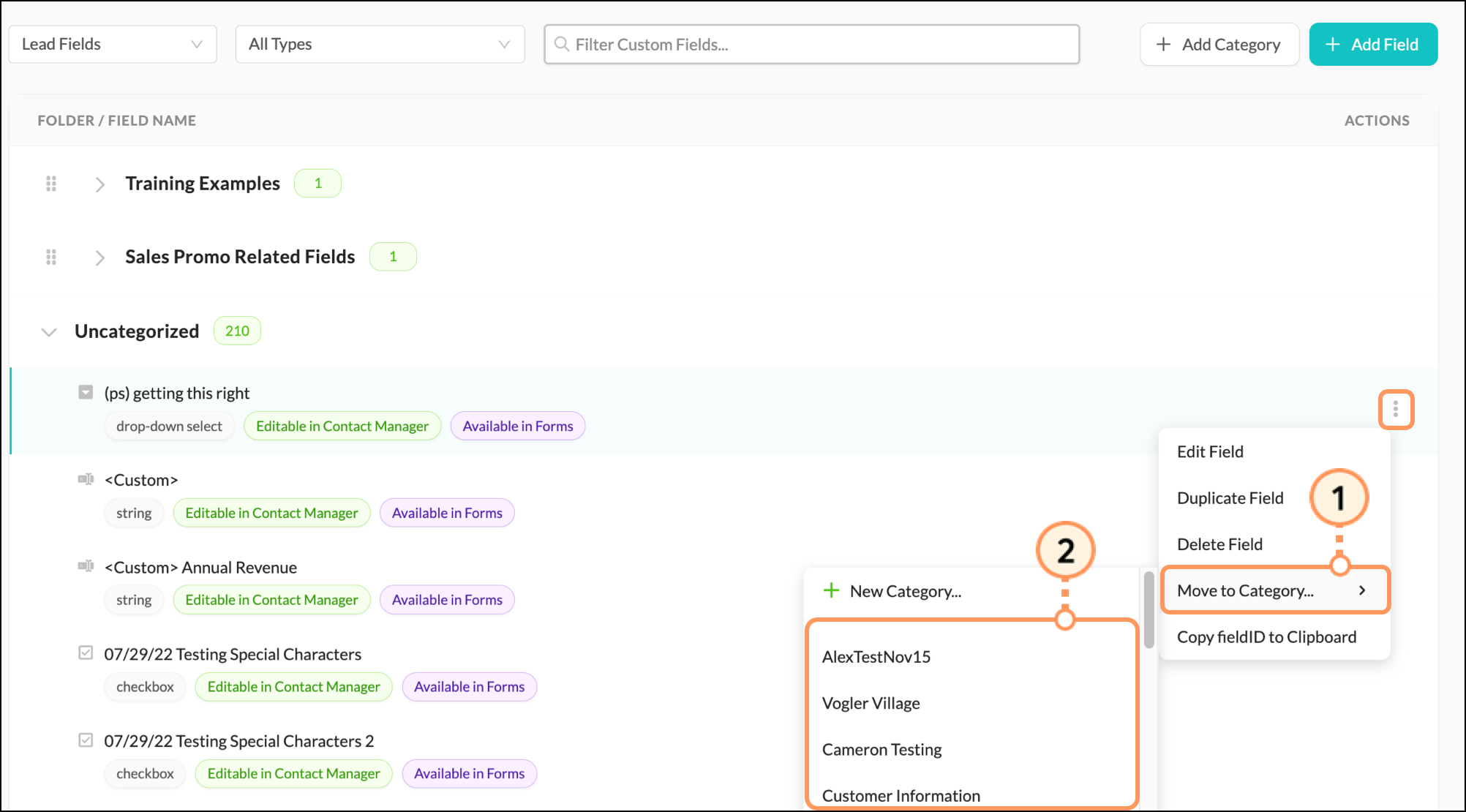
Task: Click the drop-down select tag
Action: (x=169, y=426)
